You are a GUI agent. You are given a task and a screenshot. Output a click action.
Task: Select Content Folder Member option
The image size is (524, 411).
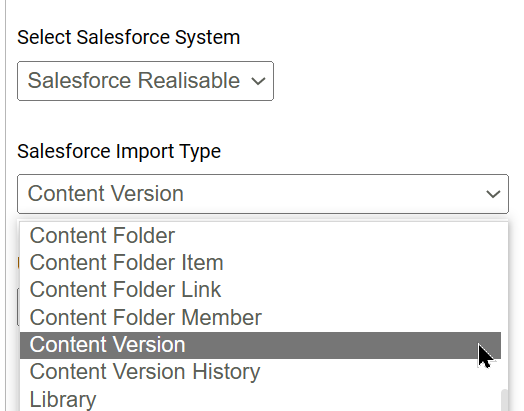260,317
